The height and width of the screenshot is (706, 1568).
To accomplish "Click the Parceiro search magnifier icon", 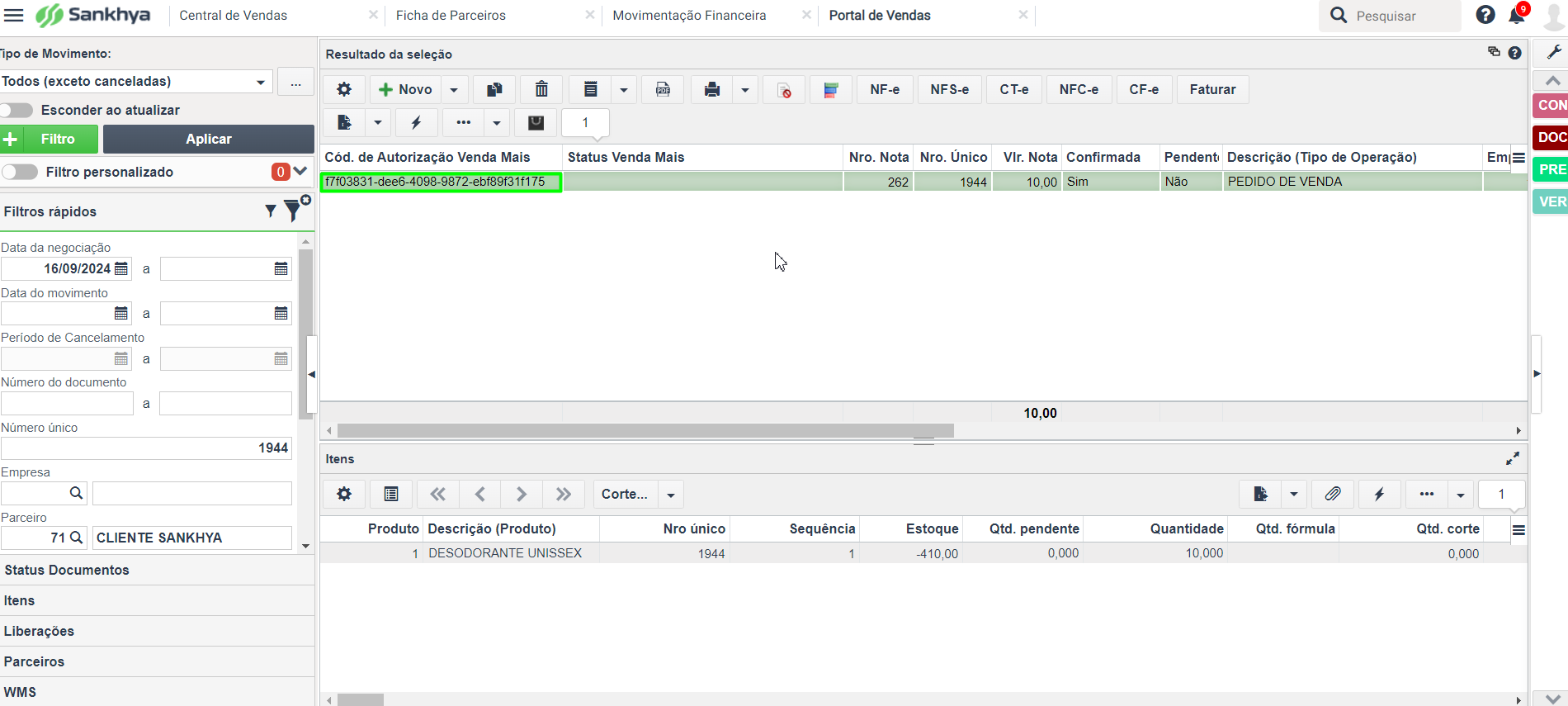I will point(76,538).
